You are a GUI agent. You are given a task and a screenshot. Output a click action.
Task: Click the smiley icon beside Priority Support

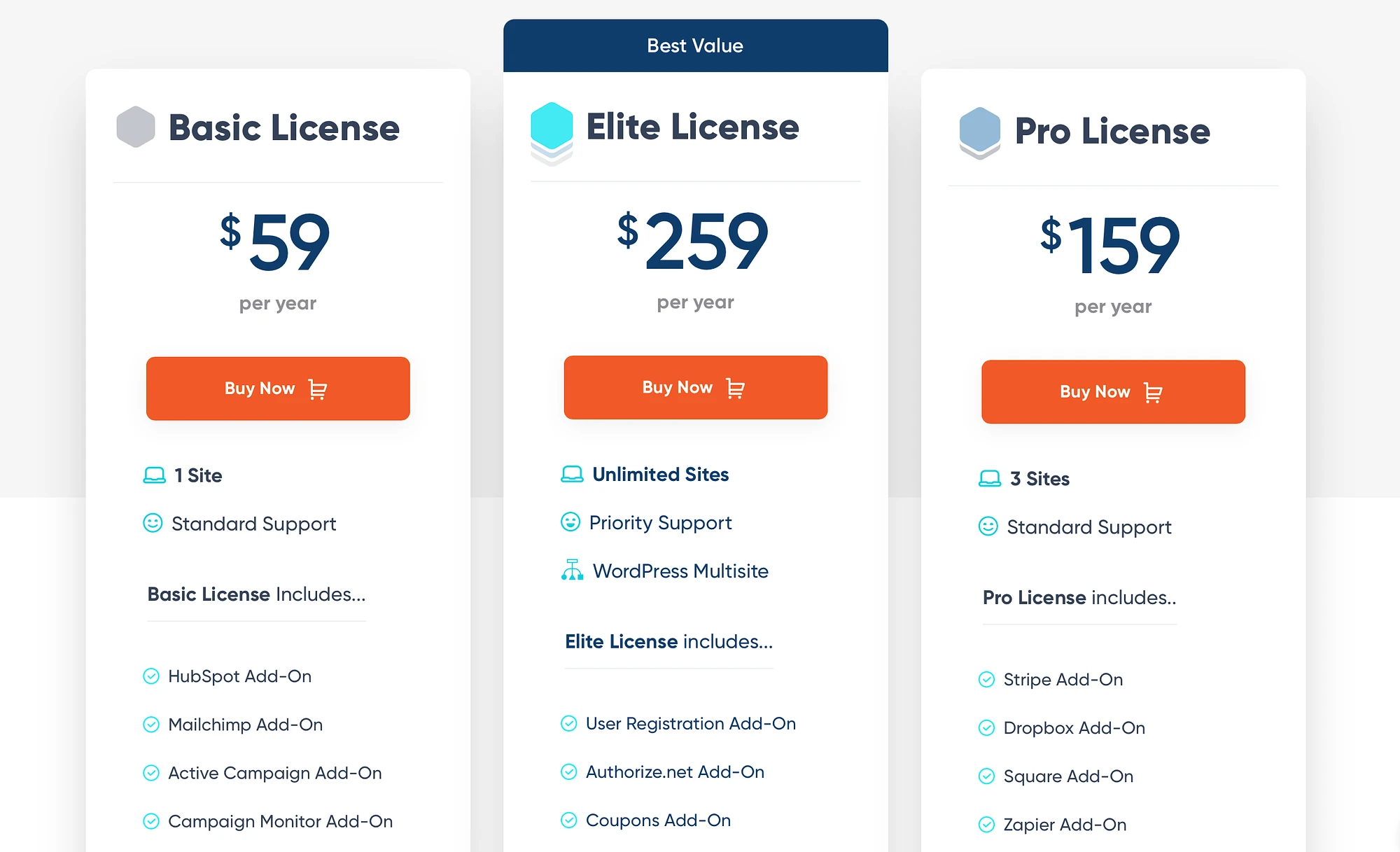click(x=570, y=522)
